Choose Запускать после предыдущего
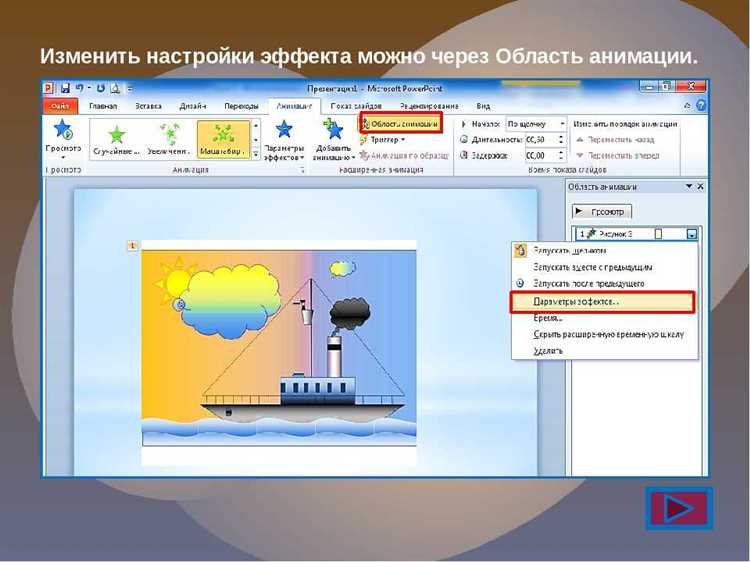The height and width of the screenshot is (562, 750). point(604,284)
